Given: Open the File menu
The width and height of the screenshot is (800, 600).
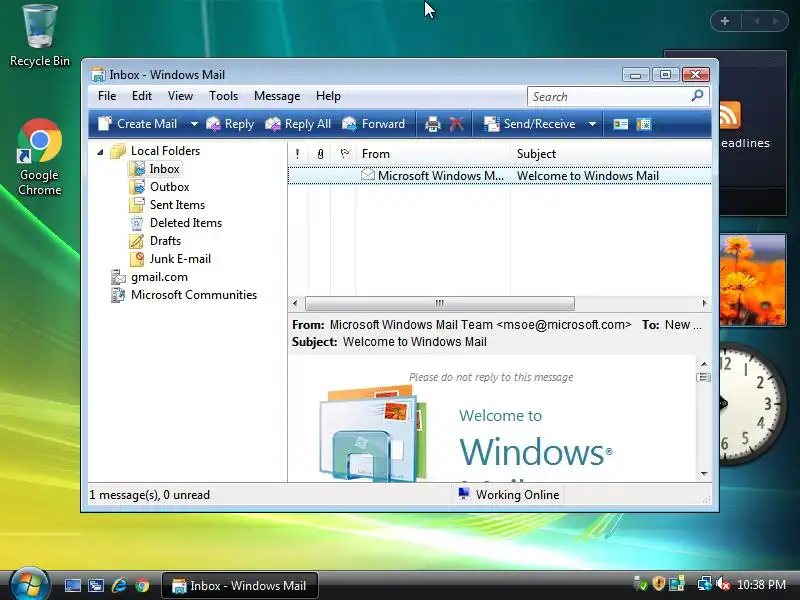Looking at the screenshot, I should point(107,96).
